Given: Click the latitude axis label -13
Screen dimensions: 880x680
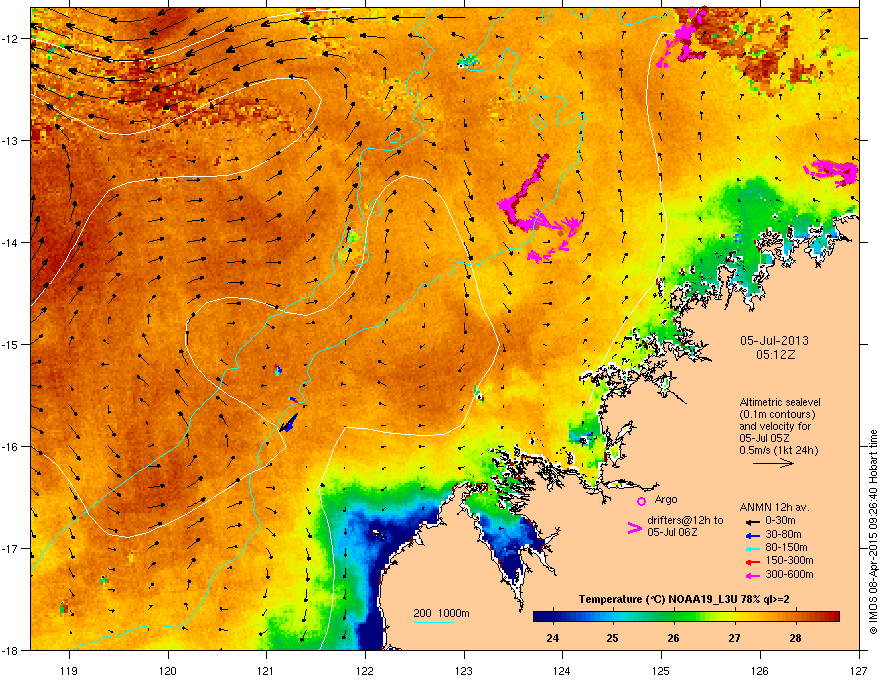Looking at the screenshot, I should point(11,141).
